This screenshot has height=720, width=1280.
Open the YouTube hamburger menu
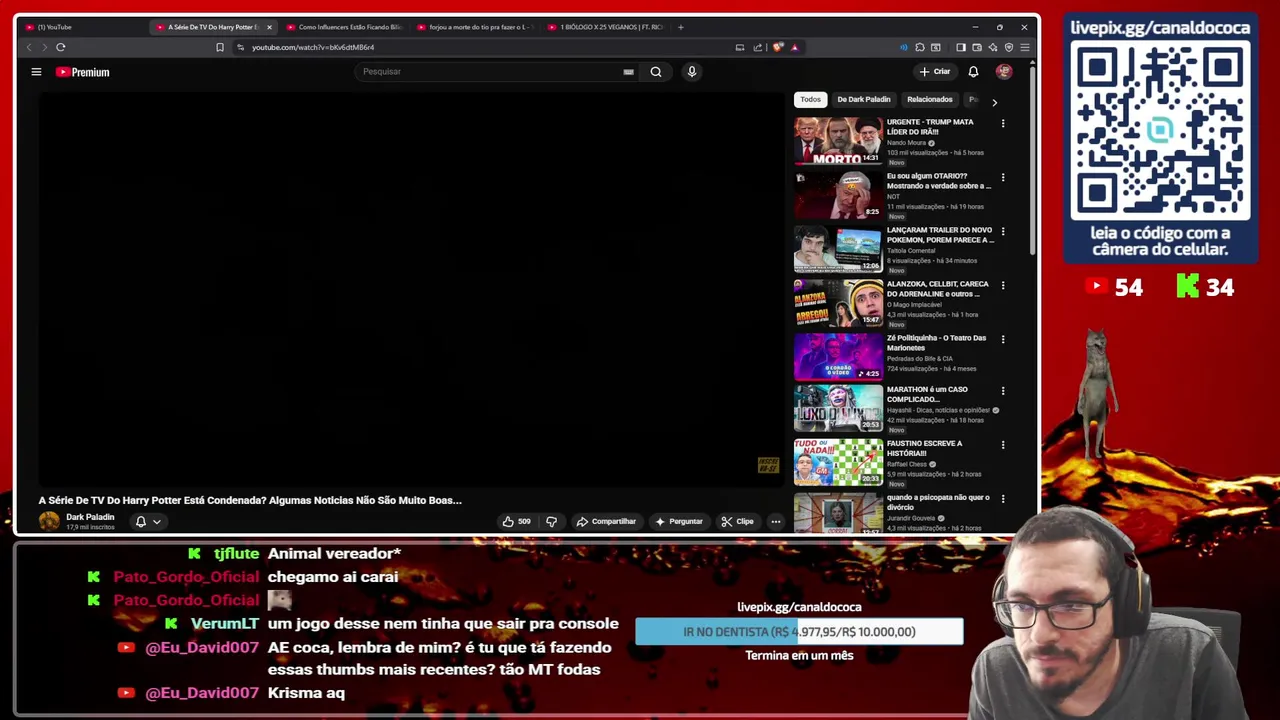tap(36, 72)
